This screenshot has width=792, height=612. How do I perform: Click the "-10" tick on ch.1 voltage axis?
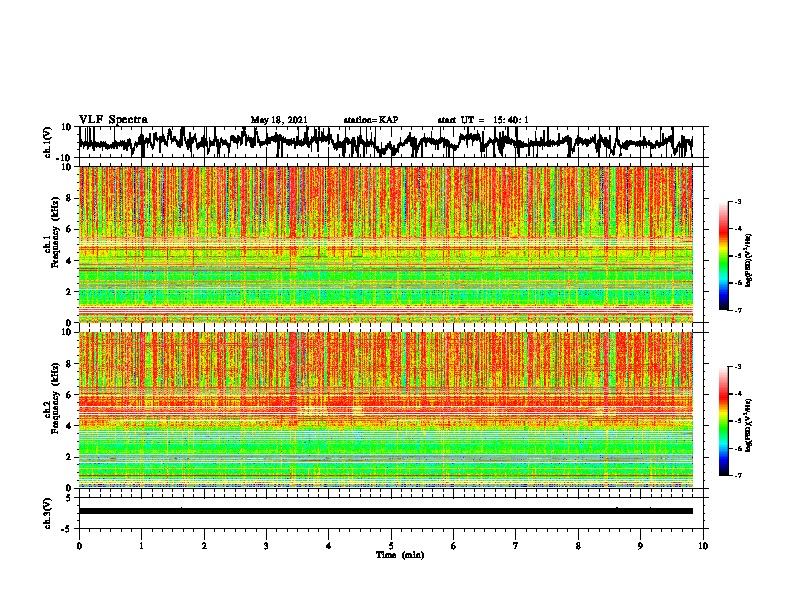click(x=64, y=158)
